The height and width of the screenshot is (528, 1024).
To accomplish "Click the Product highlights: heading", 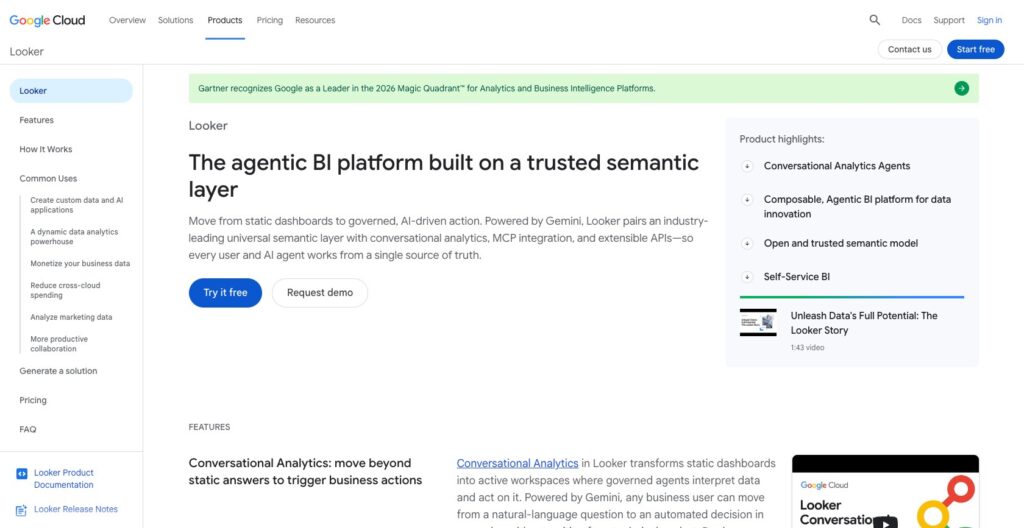I will (x=782, y=139).
